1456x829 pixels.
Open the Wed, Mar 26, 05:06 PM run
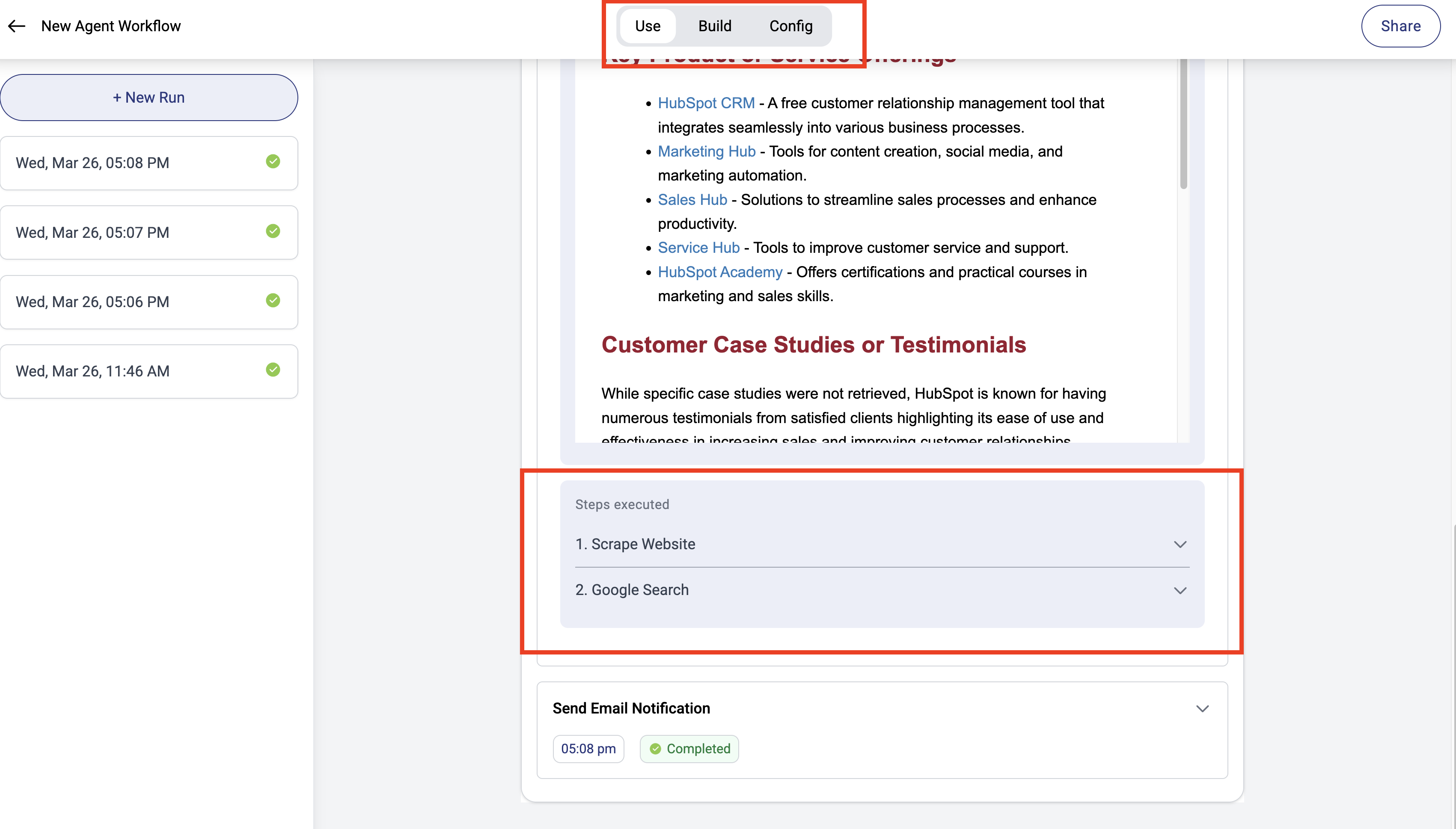pos(92,302)
